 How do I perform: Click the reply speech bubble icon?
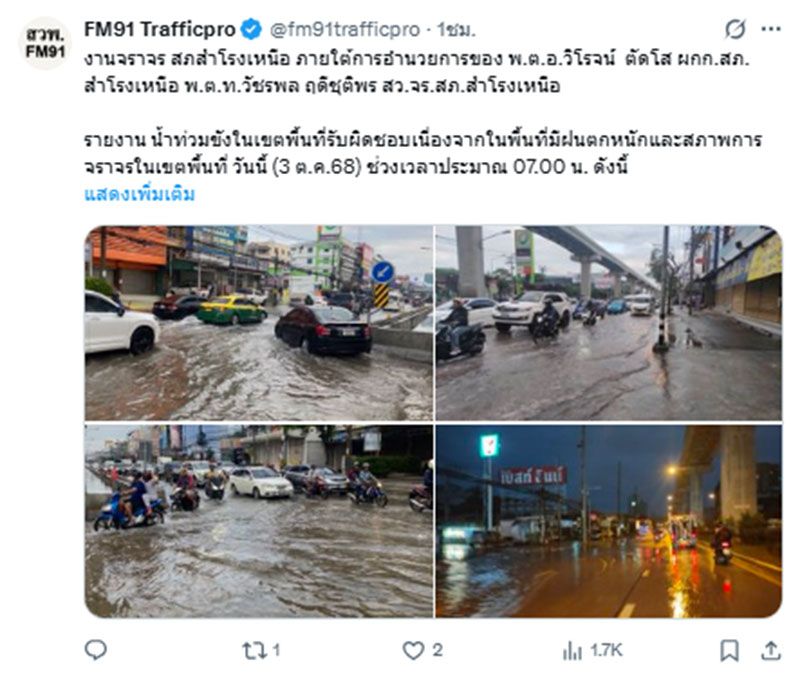coord(95,650)
